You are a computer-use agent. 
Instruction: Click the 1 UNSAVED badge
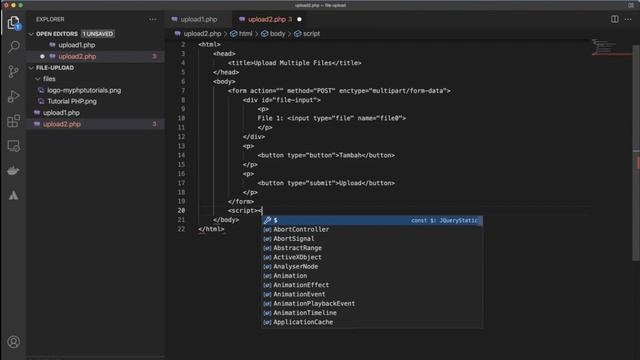(x=98, y=34)
